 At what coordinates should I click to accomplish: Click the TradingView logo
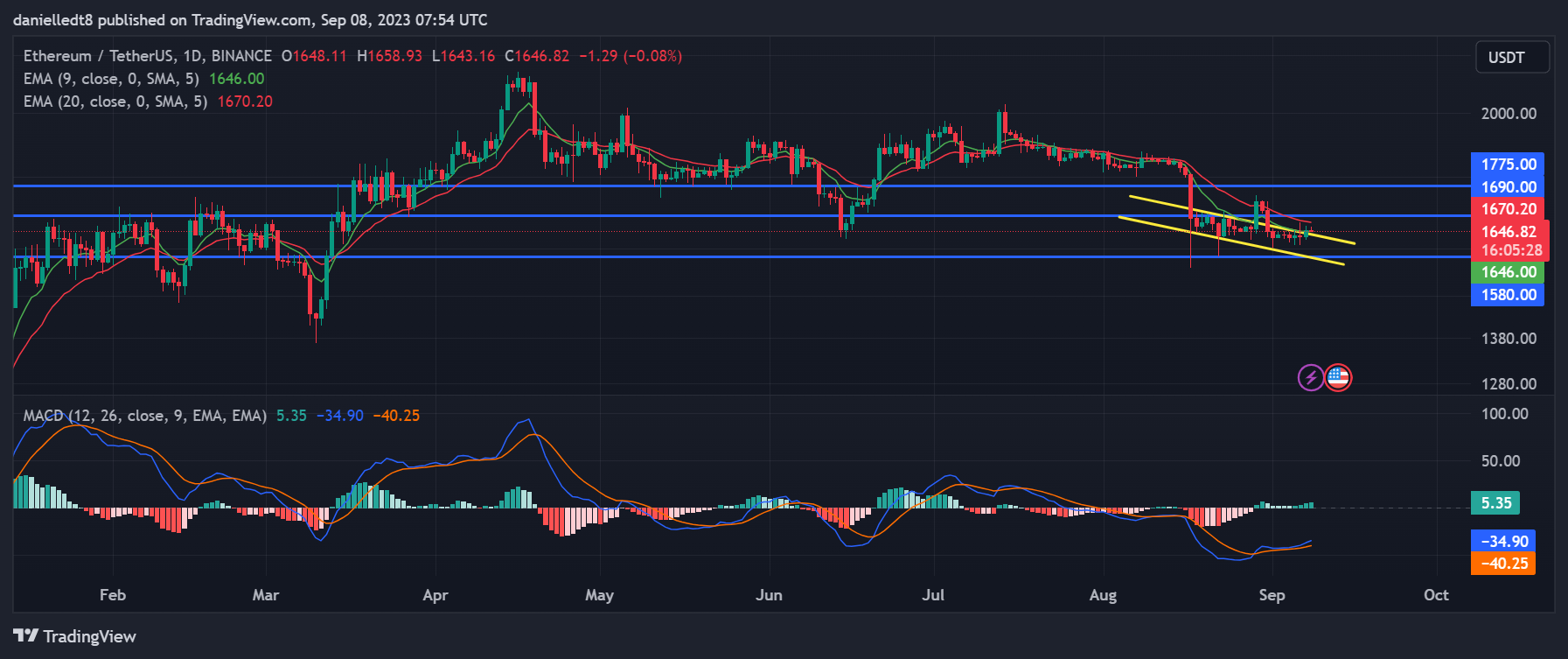(75, 636)
